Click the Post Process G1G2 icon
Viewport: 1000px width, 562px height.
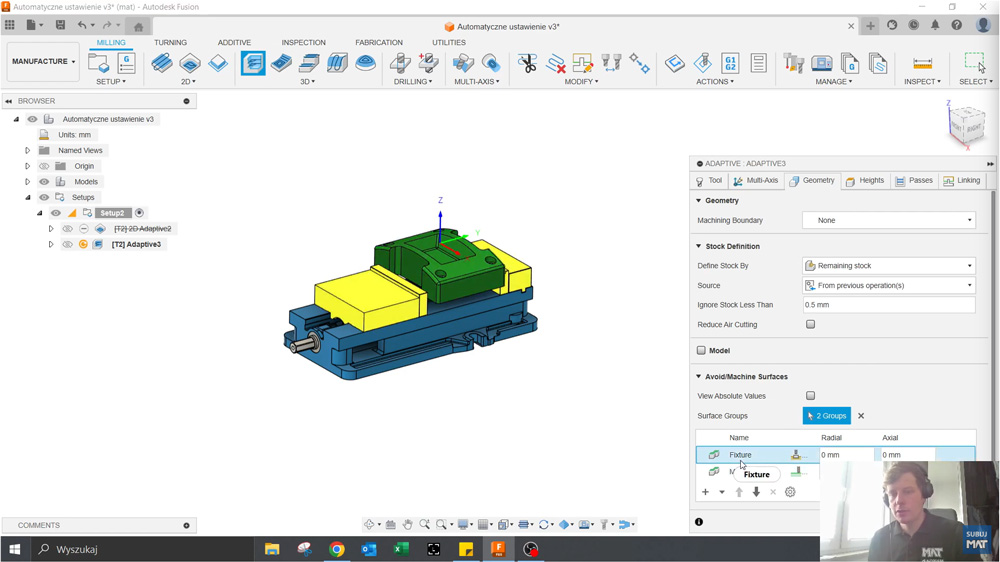730,63
